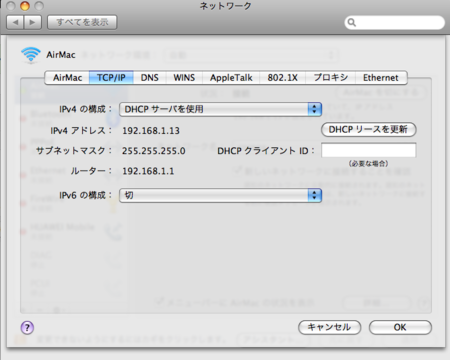Click the DHCP クライアント ID input field
Screen dimensions: 450x360
pyautogui.click(x=369, y=150)
